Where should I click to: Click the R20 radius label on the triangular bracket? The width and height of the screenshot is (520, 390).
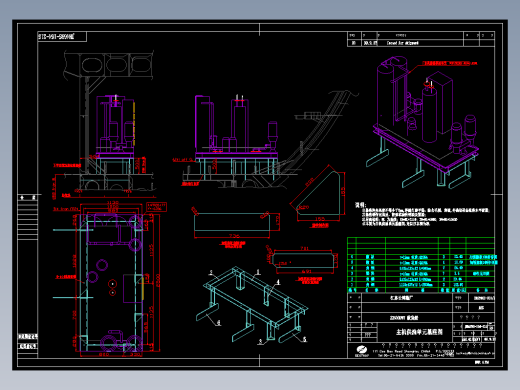click(x=304, y=207)
